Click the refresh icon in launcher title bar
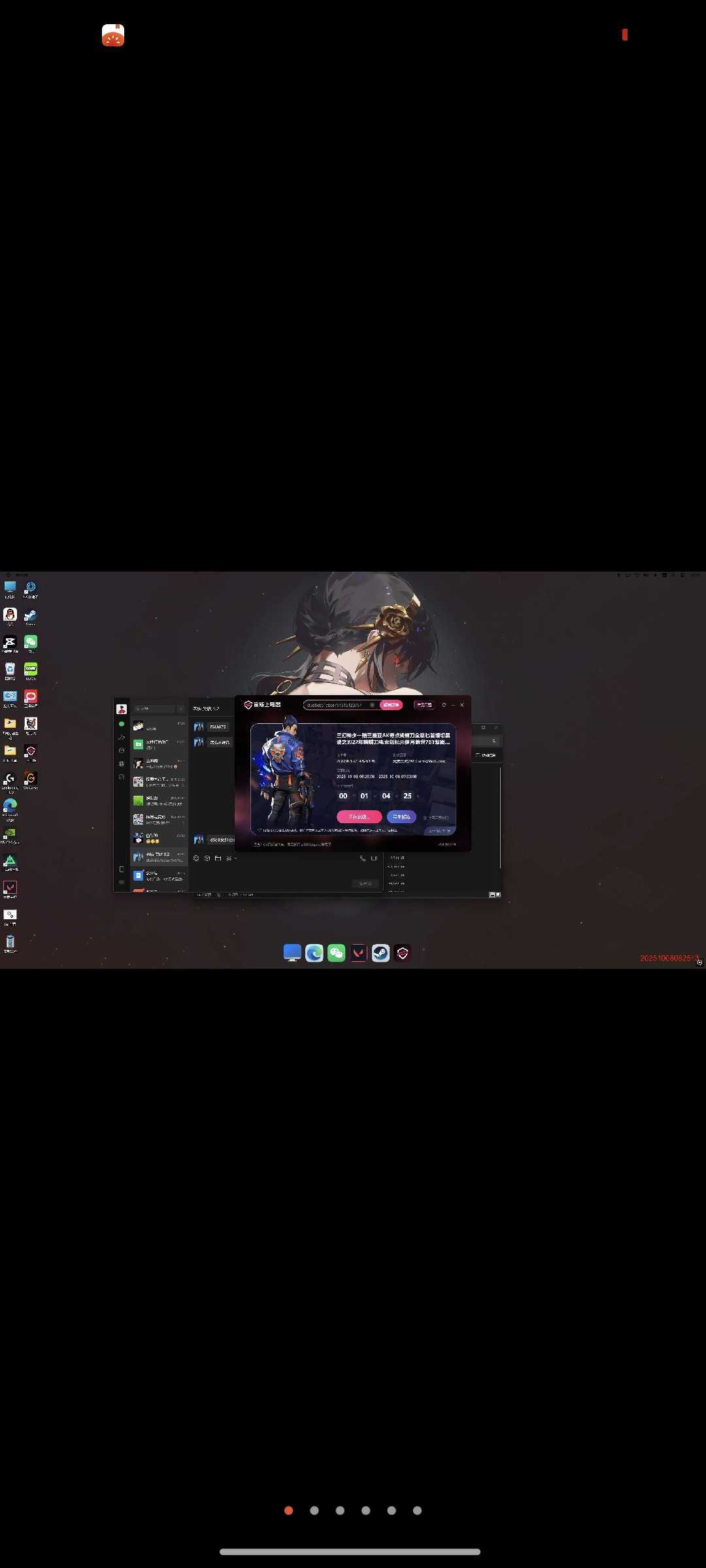Image resolution: width=706 pixels, height=1568 pixels. point(444,705)
